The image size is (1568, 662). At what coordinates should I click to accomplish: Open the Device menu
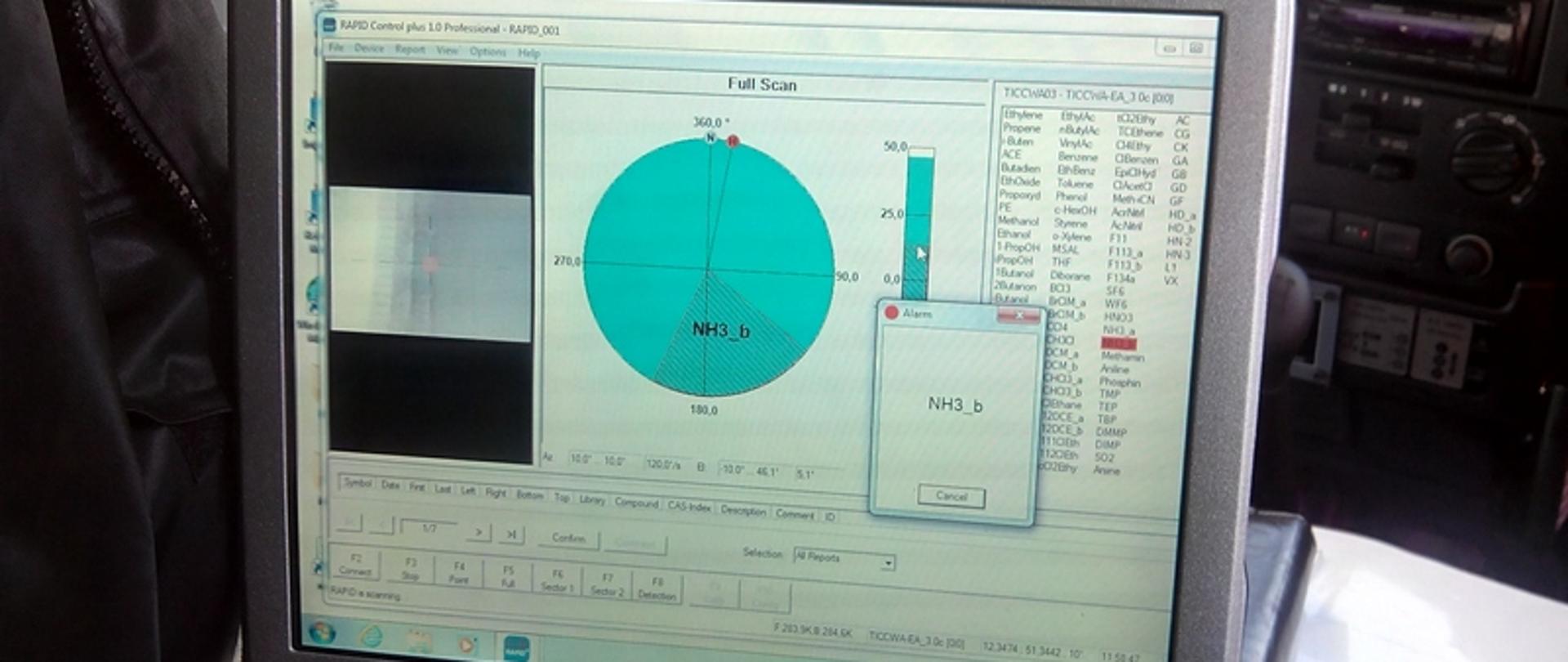coord(369,48)
